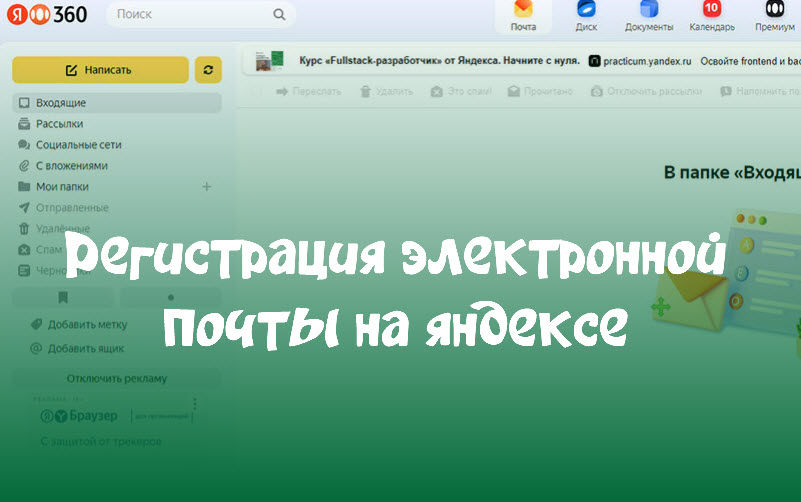Add a new folder with plus icon

206,187
